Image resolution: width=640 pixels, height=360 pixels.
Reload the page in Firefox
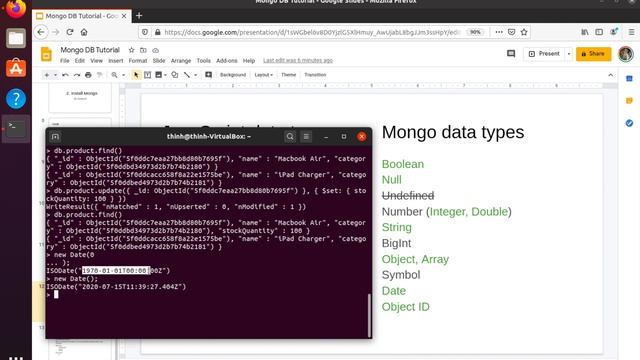point(70,32)
